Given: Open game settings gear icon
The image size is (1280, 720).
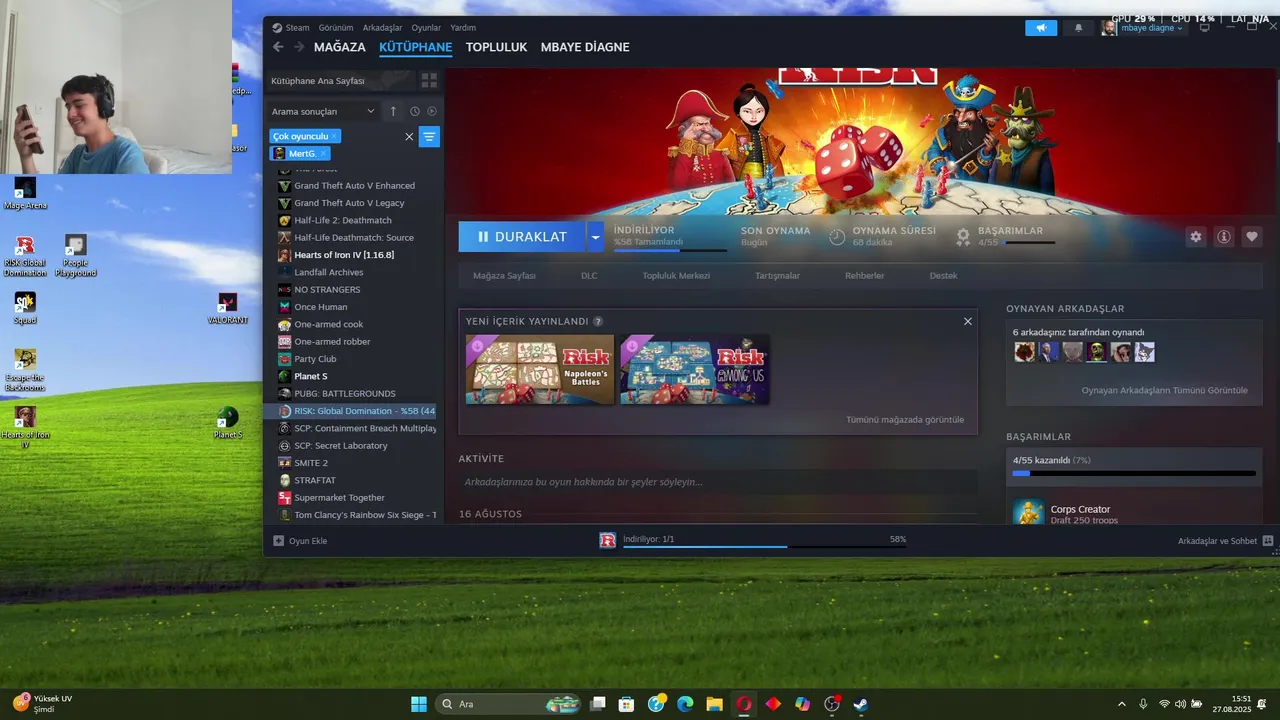Looking at the screenshot, I should click(1195, 237).
